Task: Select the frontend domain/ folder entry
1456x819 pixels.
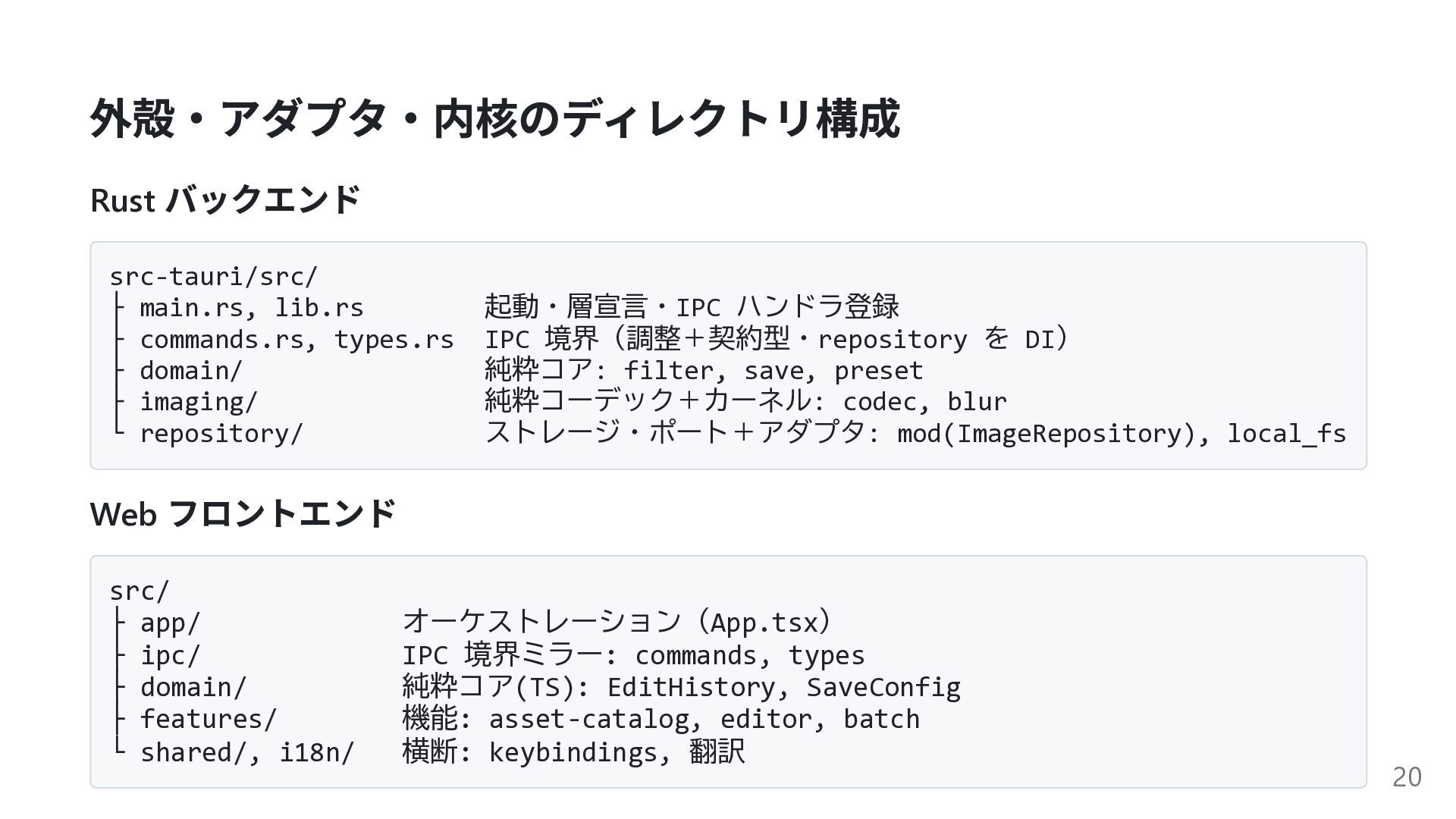Action: (193, 687)
